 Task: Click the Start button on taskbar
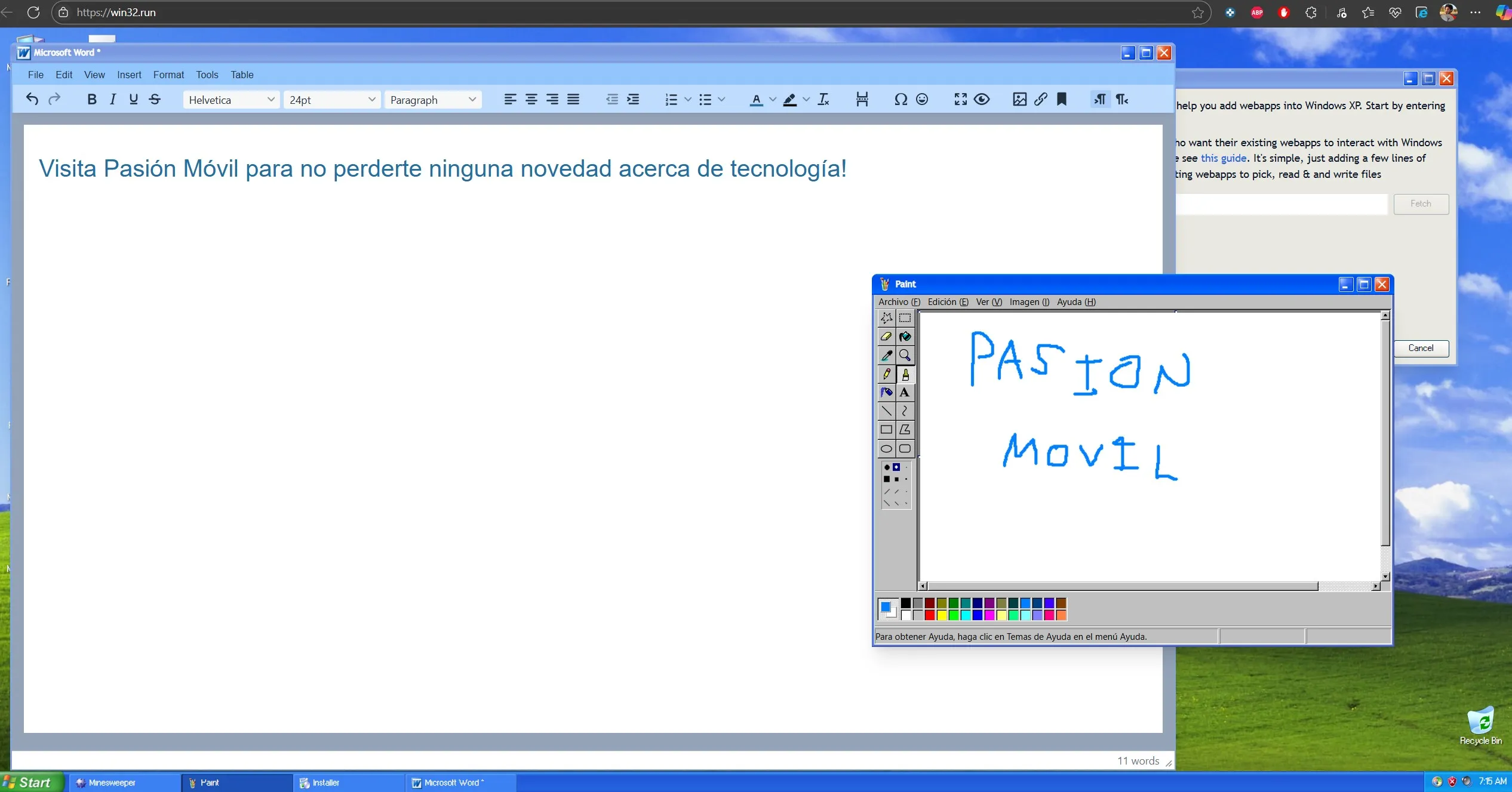(31, 782)
